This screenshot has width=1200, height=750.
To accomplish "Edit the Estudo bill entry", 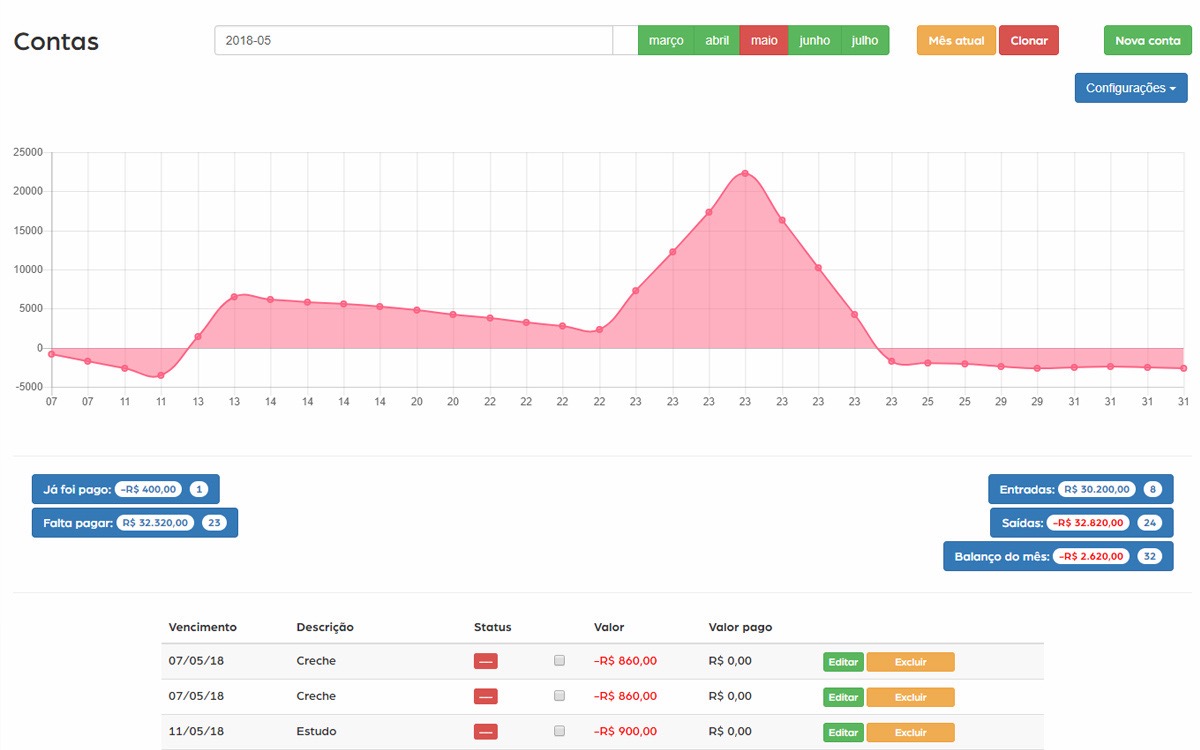I will (x=843, y=732).
